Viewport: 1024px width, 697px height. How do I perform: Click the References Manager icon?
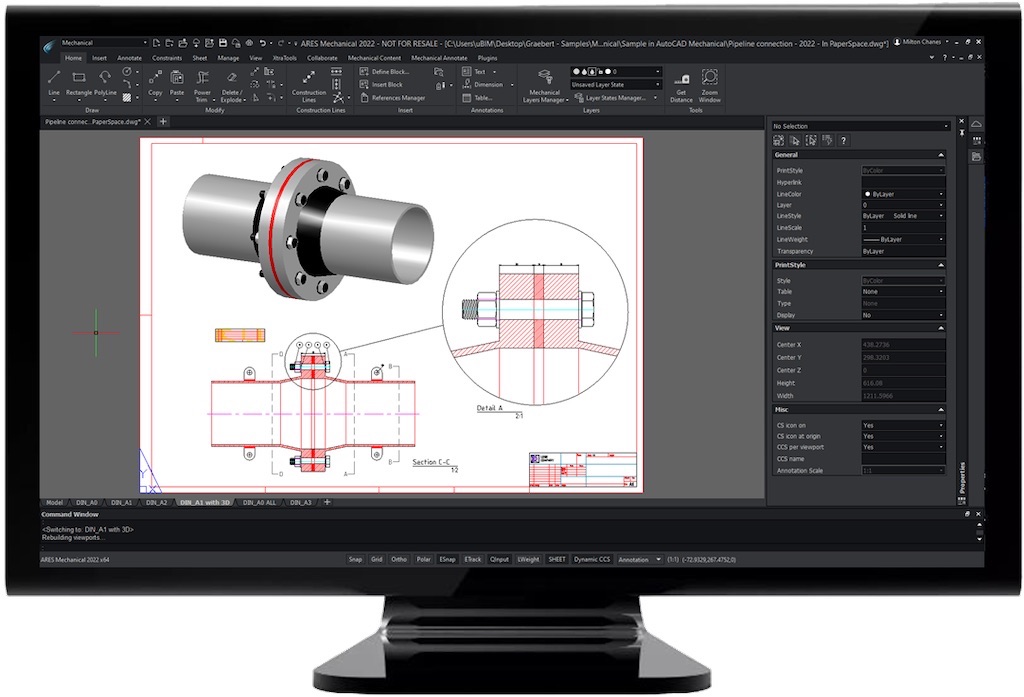coord(364,97)
